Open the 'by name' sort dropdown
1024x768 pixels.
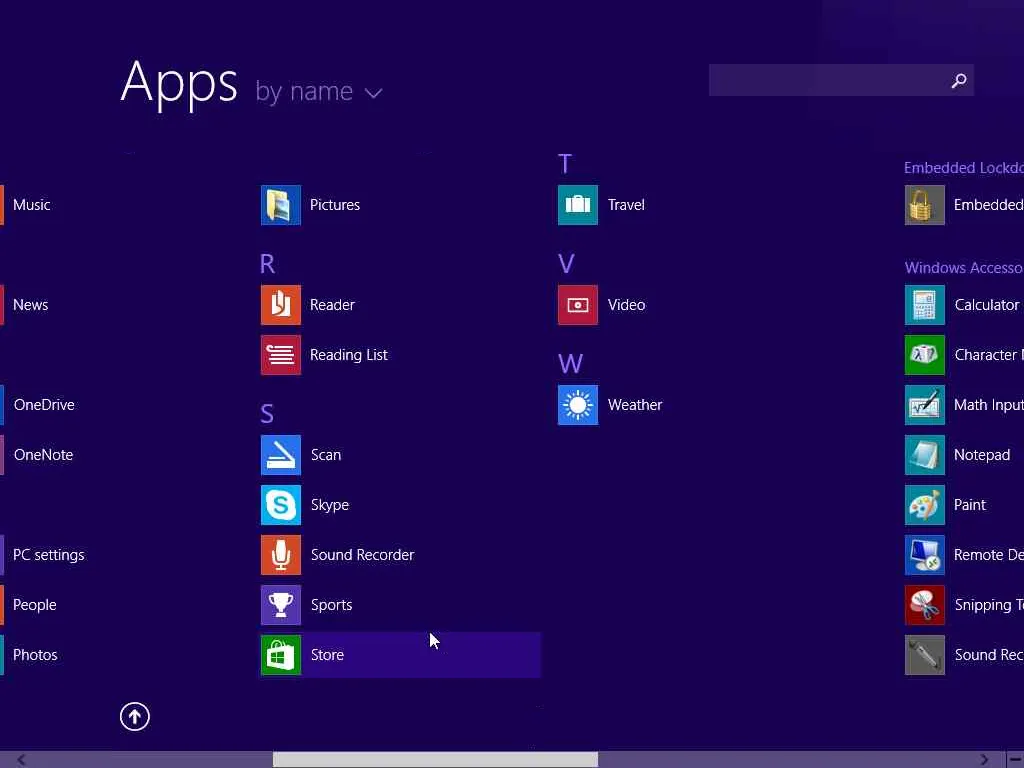(x=318, y=91)
